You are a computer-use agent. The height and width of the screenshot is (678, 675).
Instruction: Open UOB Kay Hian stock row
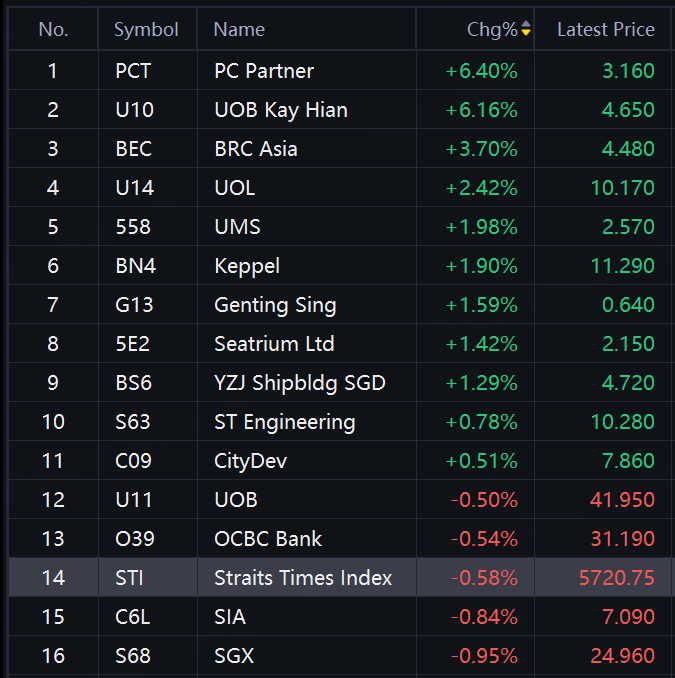point(340,109)
